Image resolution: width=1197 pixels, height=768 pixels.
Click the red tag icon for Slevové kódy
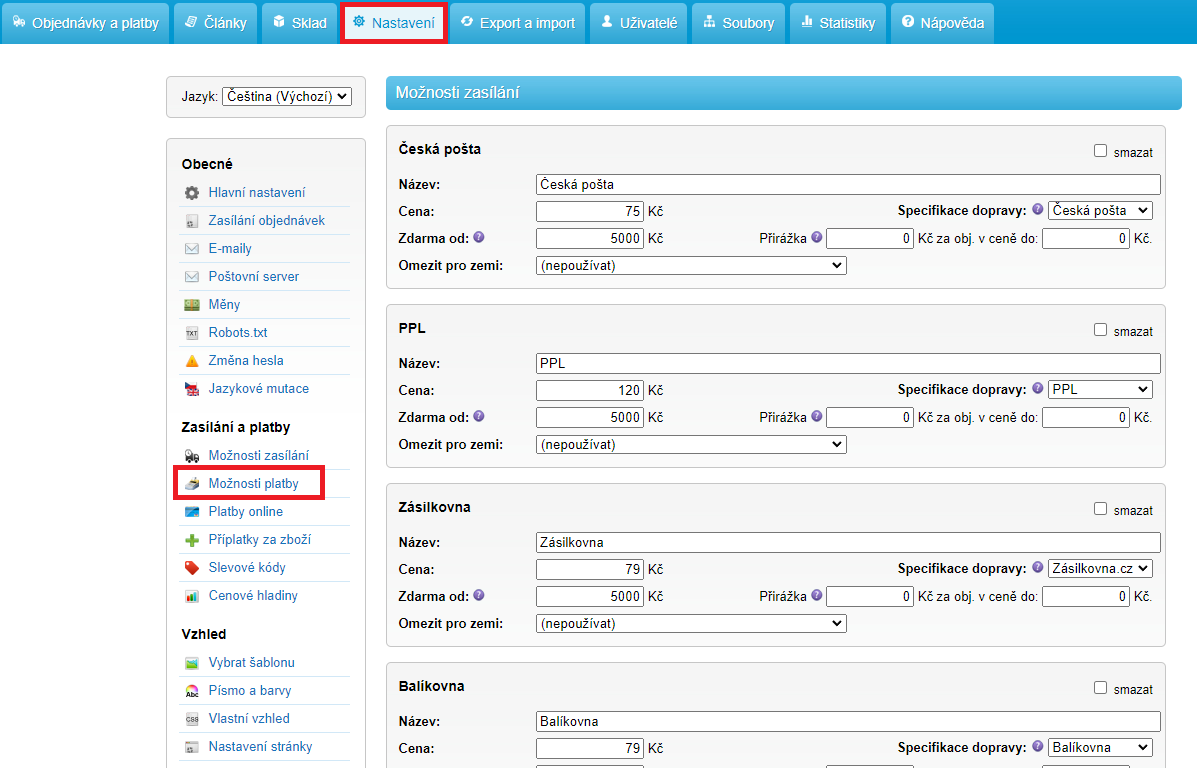(x=191, y=568)
